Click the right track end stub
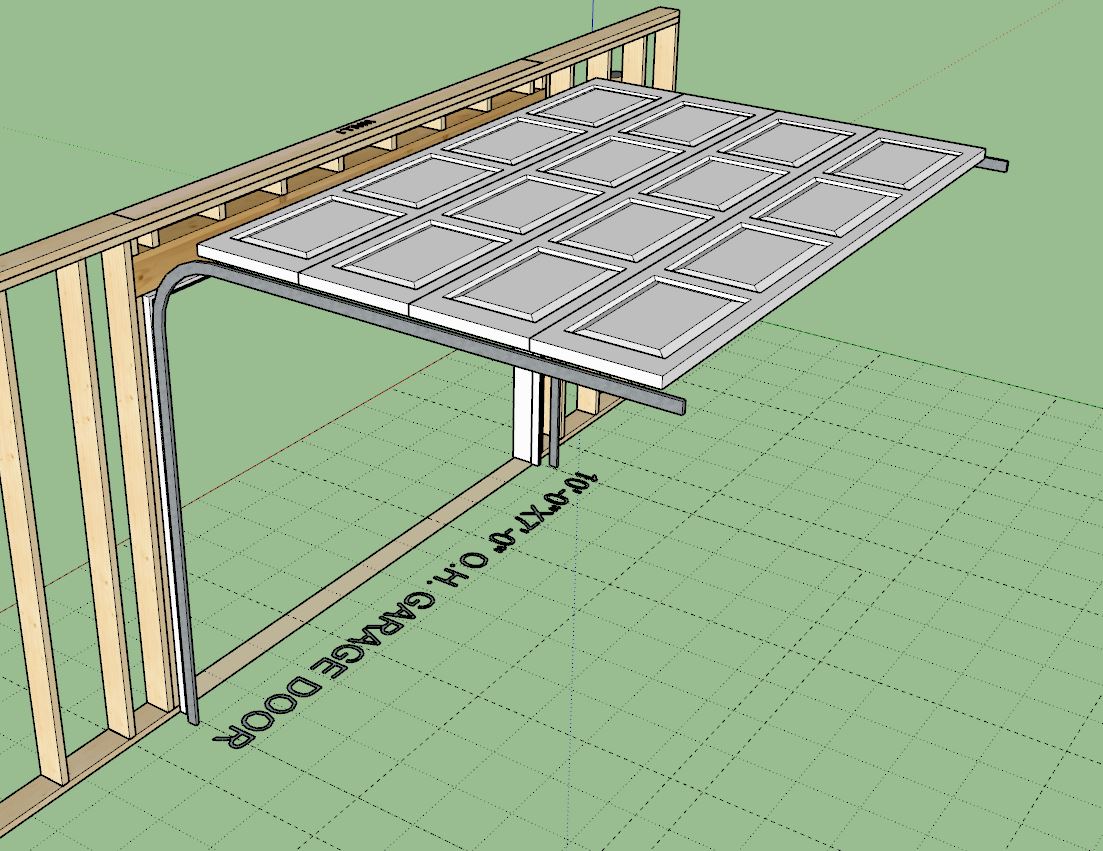Viewport: 1103px width, 851px height. click(x=996, y=163)
